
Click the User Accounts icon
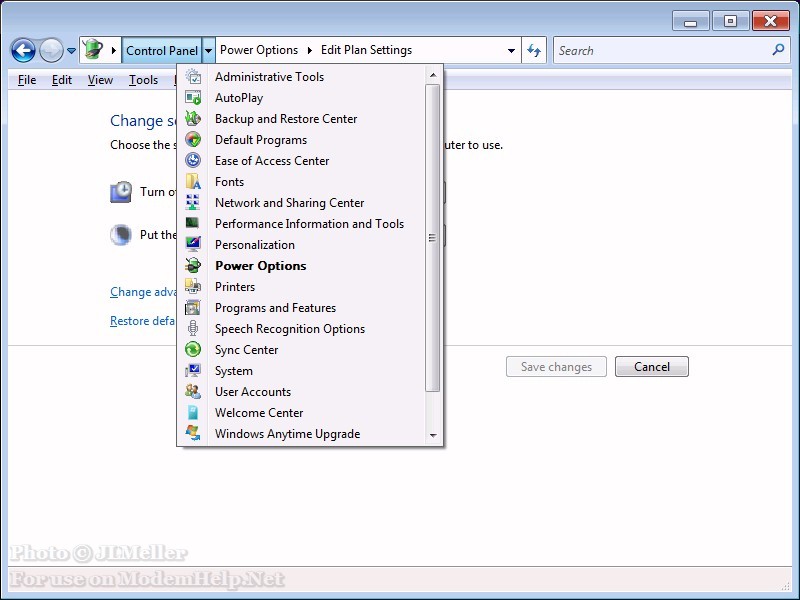[193, 392]
